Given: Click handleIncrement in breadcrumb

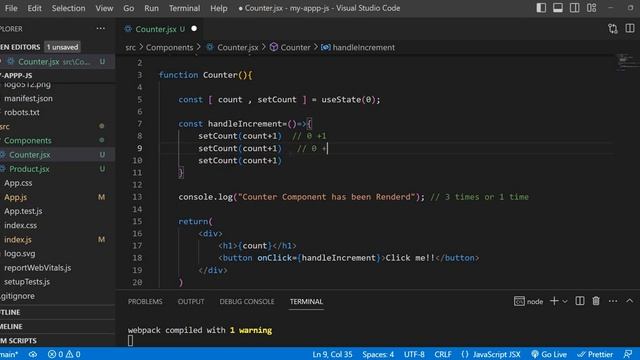Looking at the screenshot, I should (x=364, y=47).
